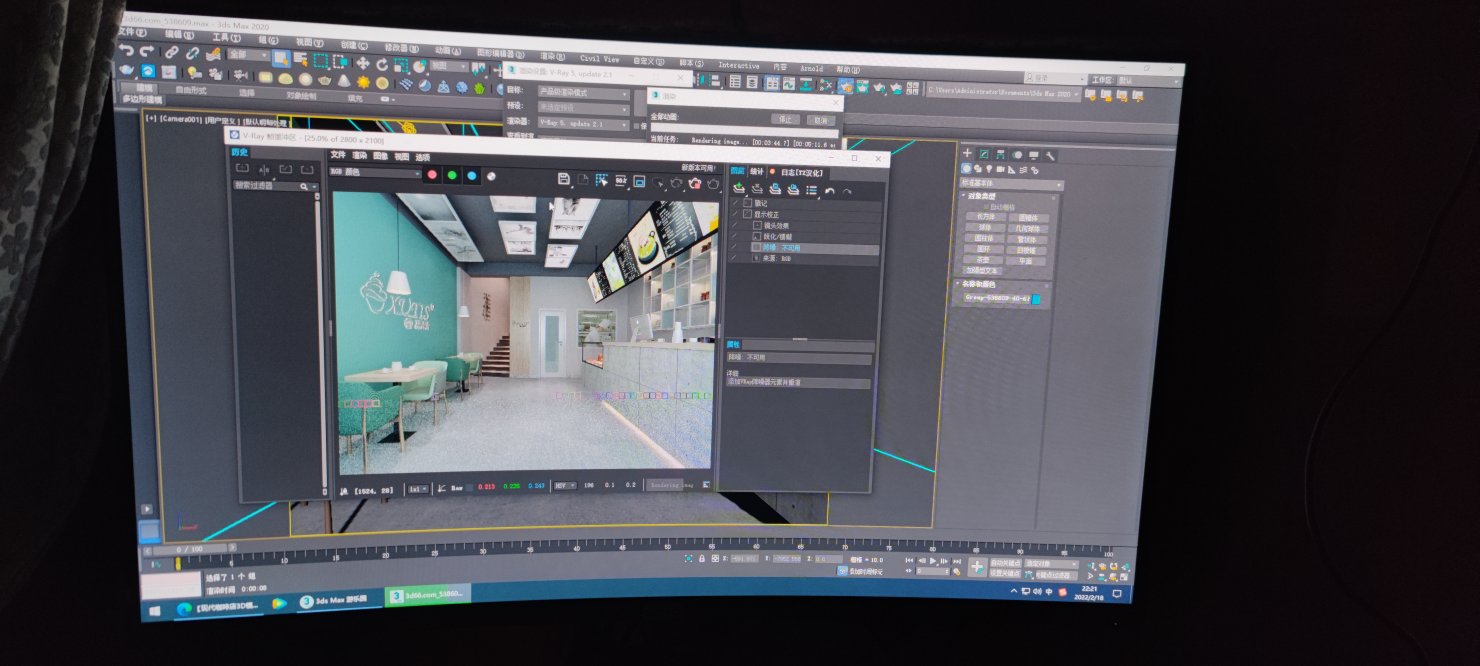Toggle the red channel in V-Ray frame buffer
Viewport: 1480px width, 666px height.
click(x=432, y=174)
